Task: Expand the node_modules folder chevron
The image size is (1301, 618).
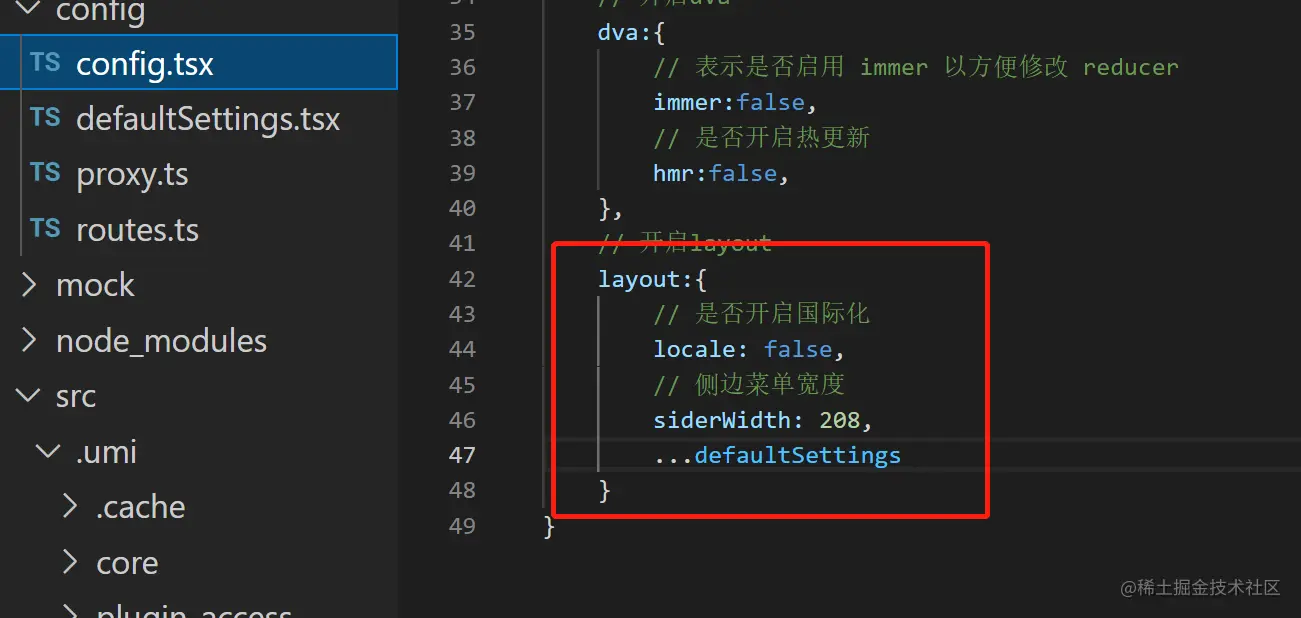Action: [x=29, y=341]
